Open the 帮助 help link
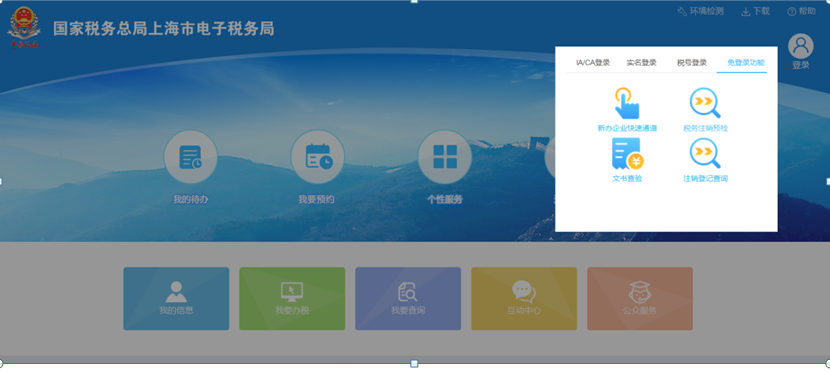The height and width of the screenshot is (372, 830). [801, 12]
